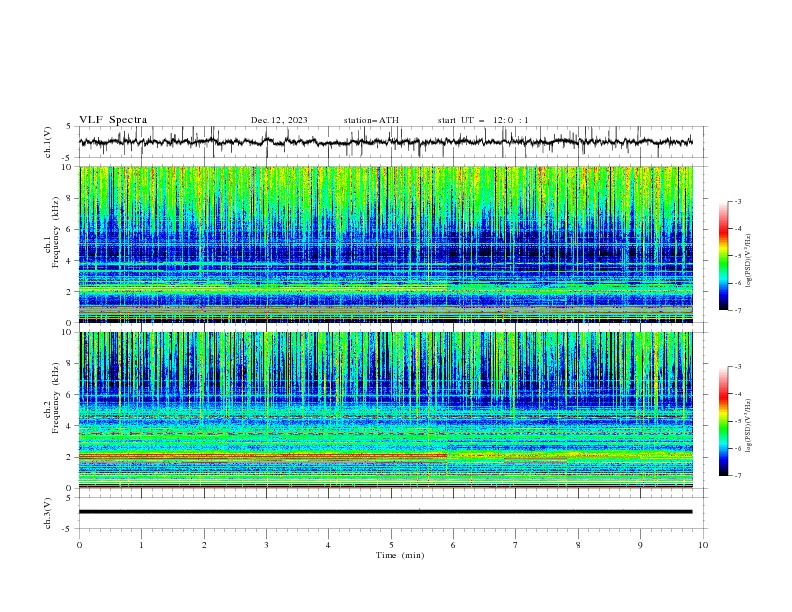Click the ch.2 "Frequency (kHz)" axis label
The width and height of the screenshot is (792, 612).
[x=55, y=399]
